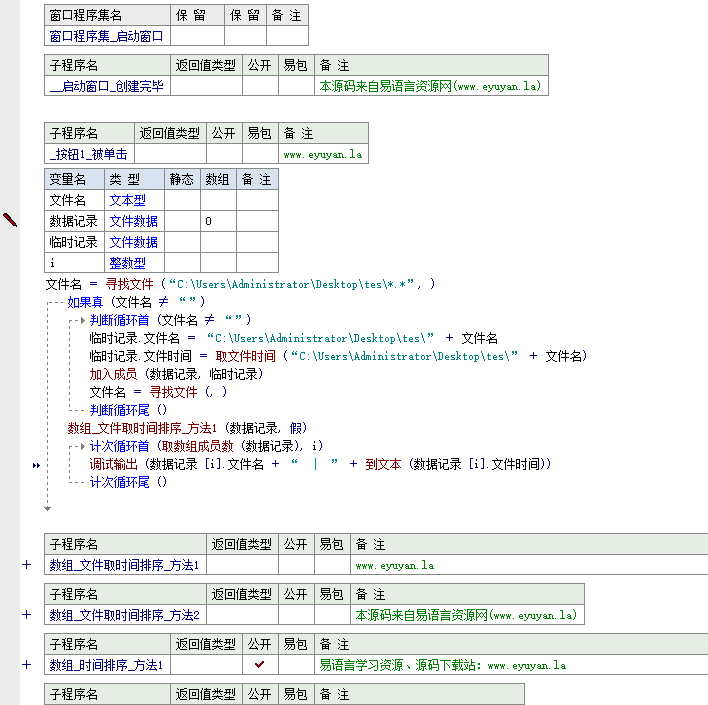Expand the 数组_文件取时间排序_方法2 subroutine
Screen dimensions: 708x705
[27, 615]
